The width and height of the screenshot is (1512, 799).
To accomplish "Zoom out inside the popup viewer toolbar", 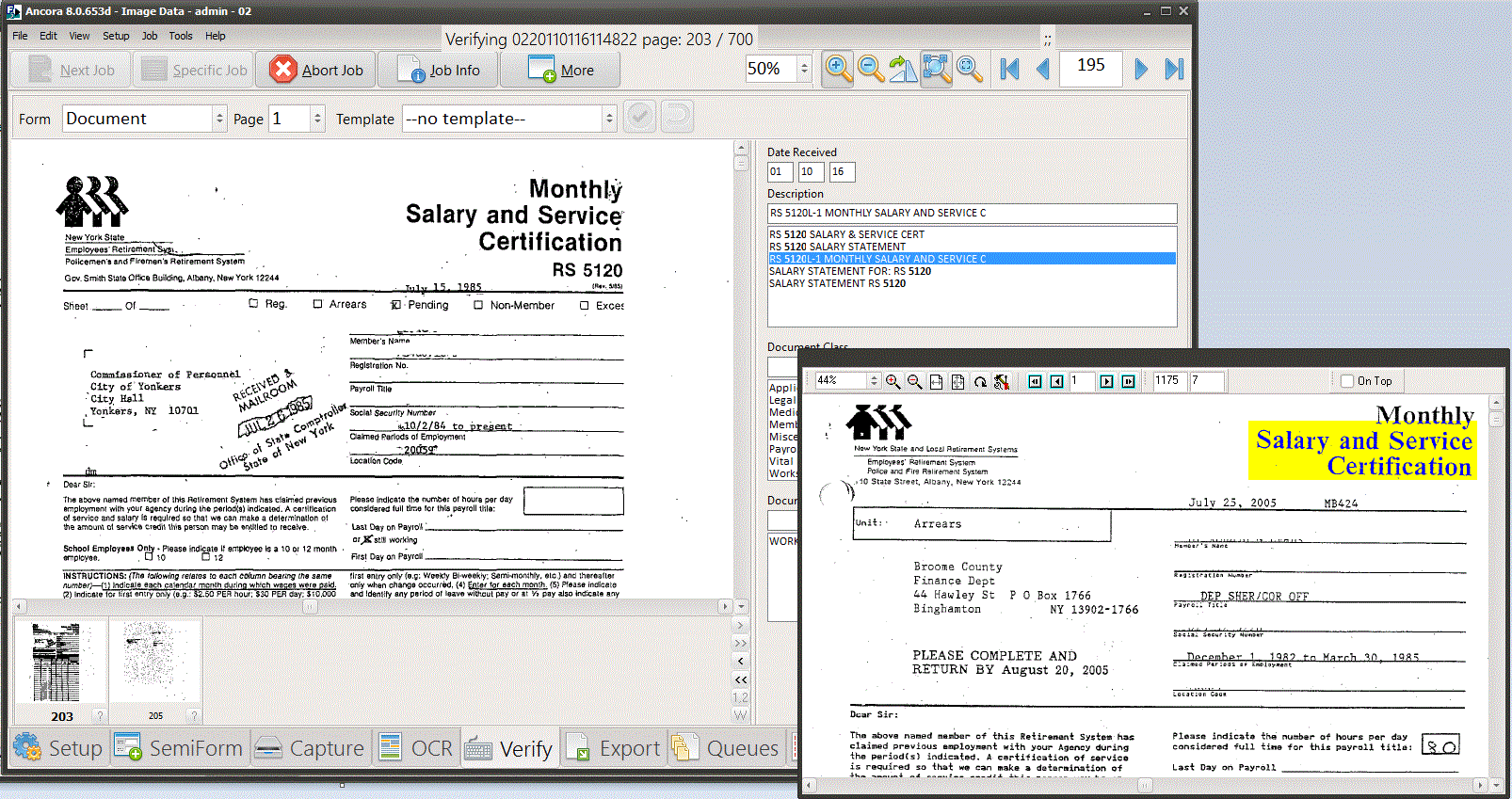I will coord(914,381).
